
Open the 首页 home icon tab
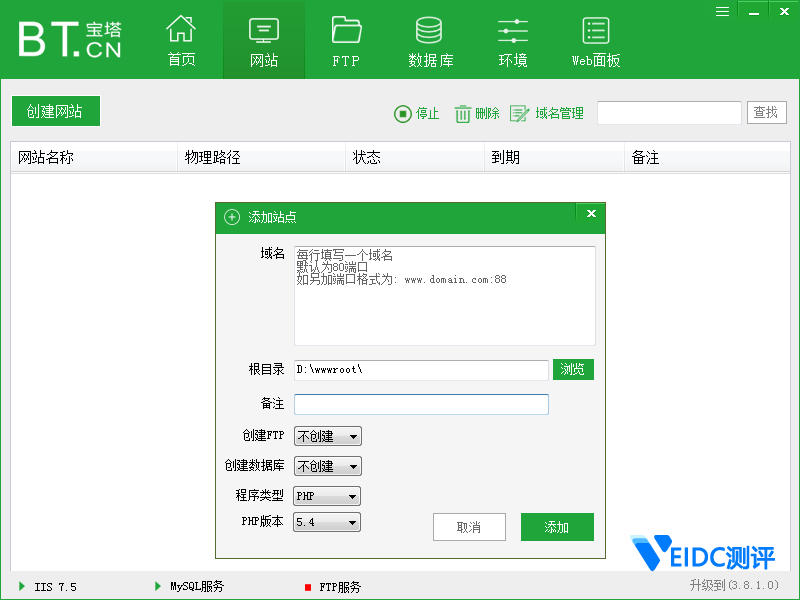pyautogui.click(x=181, y=40)
